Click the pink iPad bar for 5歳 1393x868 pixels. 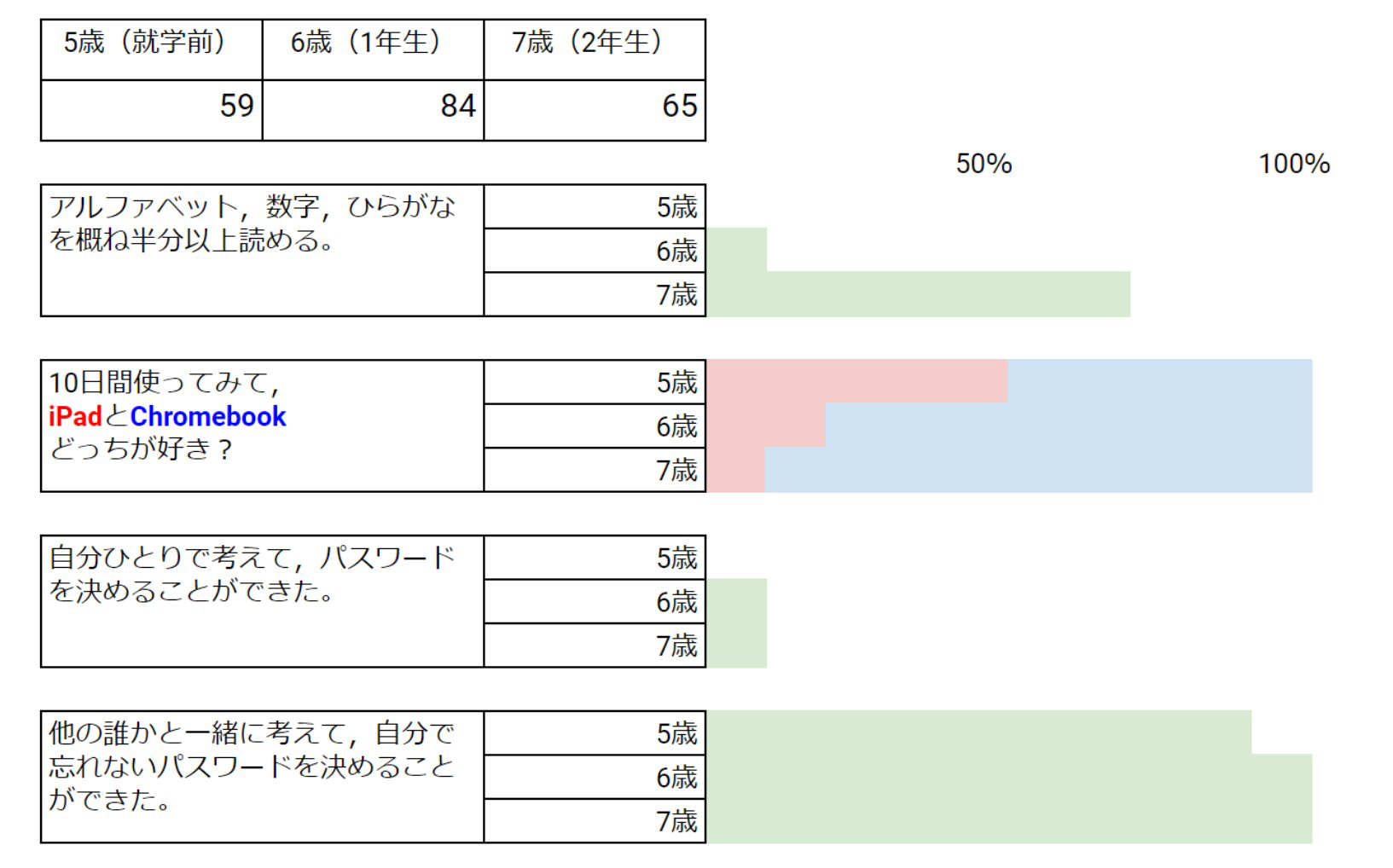tap(856, 381)
